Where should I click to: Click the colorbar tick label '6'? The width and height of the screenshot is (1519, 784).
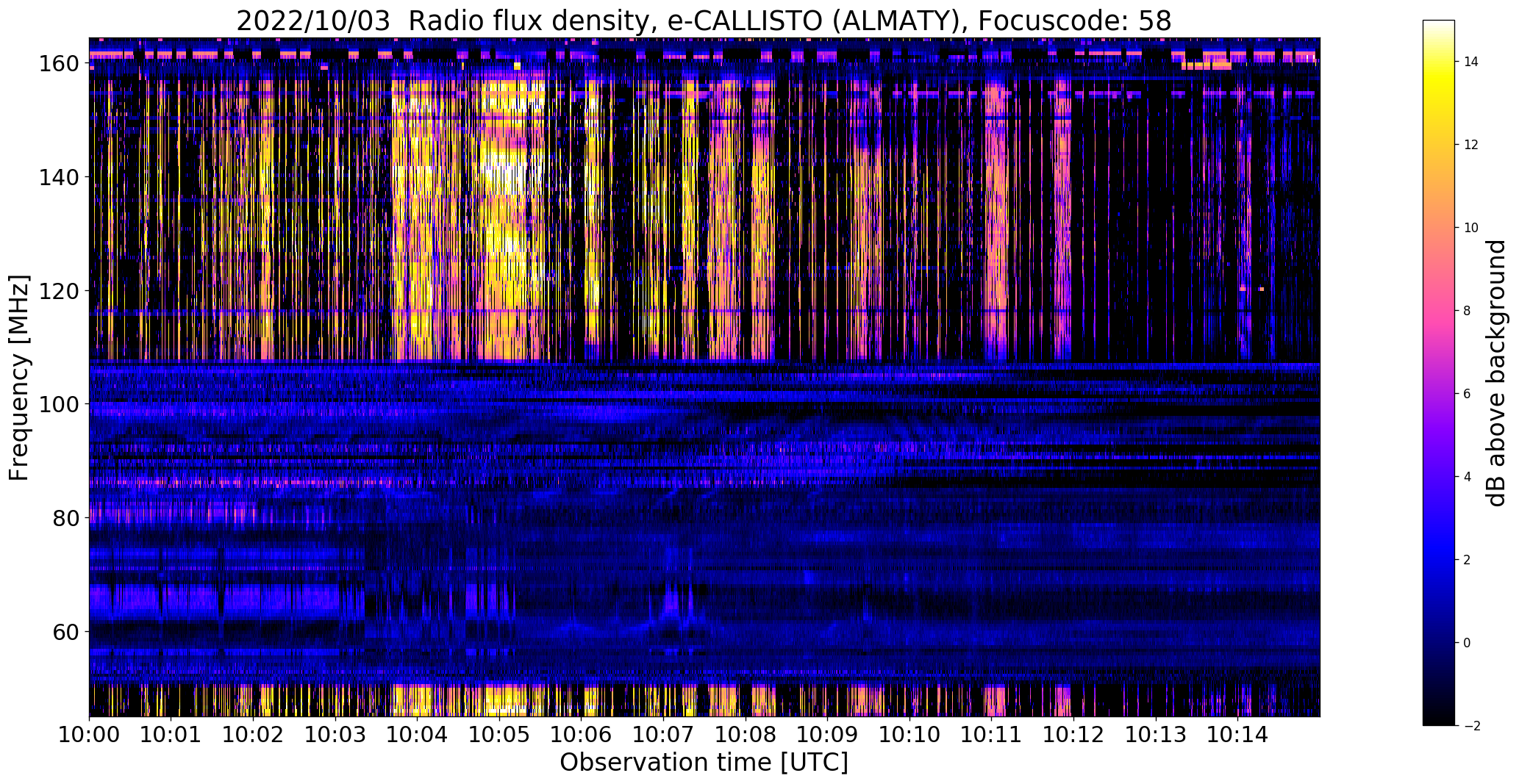pos(1468,395)
